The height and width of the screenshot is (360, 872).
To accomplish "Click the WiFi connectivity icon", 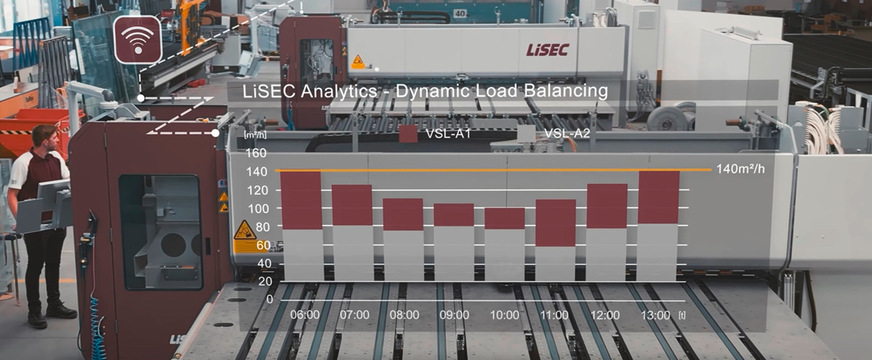I will 138,40.
